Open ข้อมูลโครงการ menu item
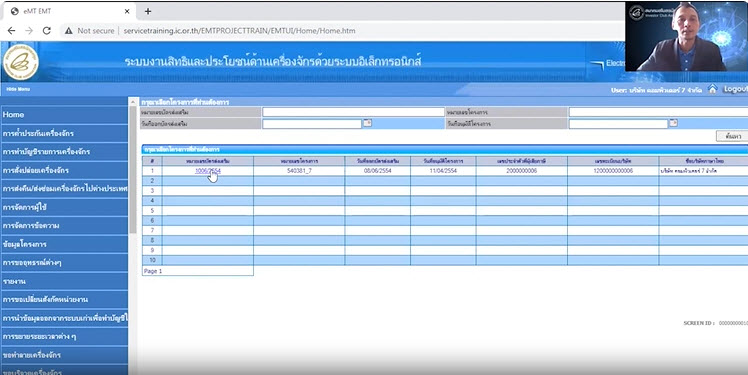This screenshot has height=375, width=748. pyautogui.click(x=64, y=244)
